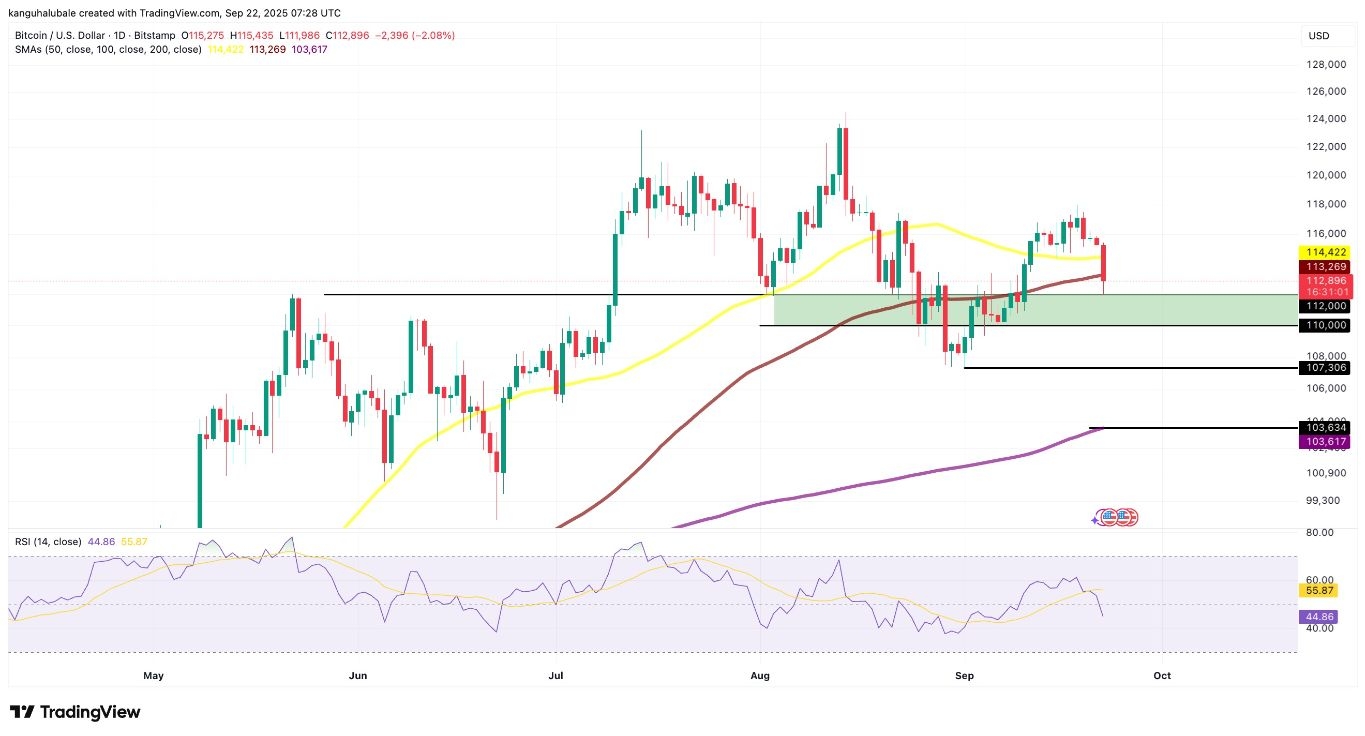Viewport: 1365px width, 736px height.
Task: Click the USD currency label top-right
Action: (1320, 35)
